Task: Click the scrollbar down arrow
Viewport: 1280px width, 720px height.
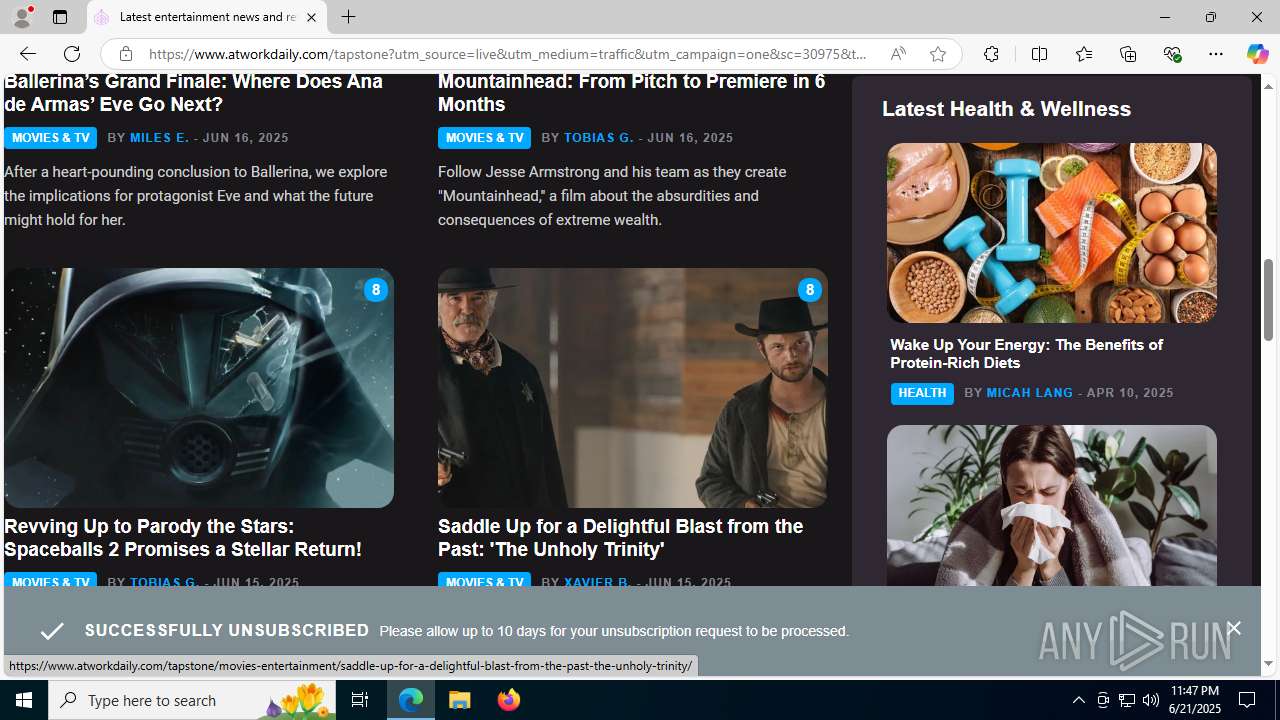Action: [1269, 664]
